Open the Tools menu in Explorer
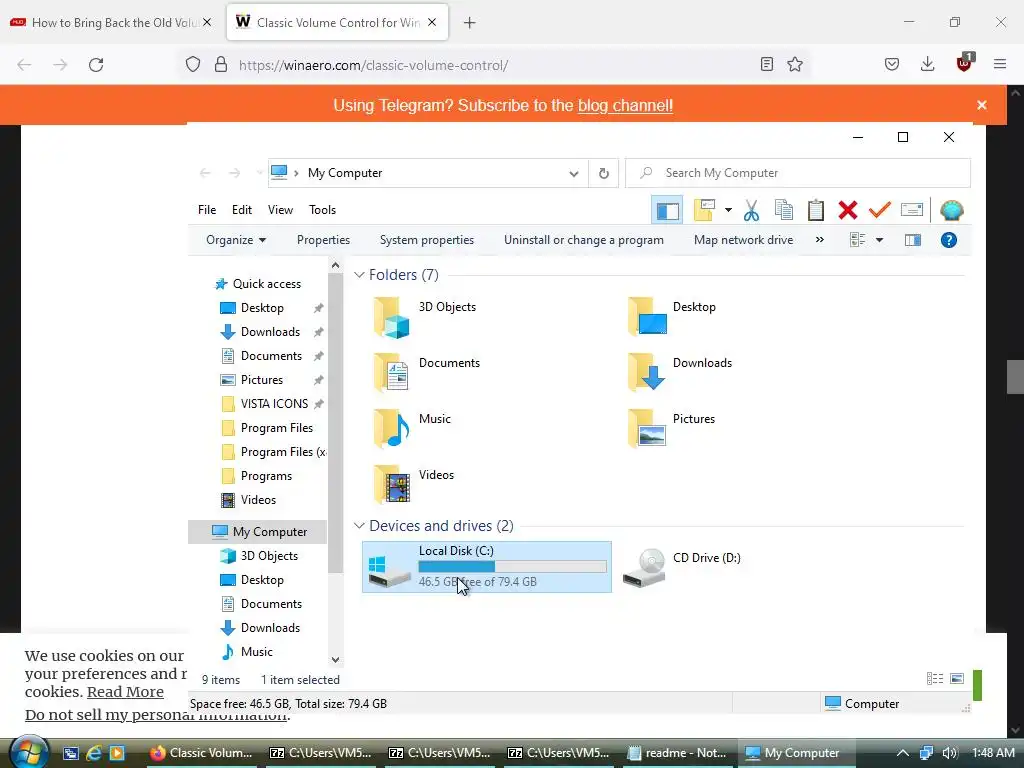Screen dimensions: 1024x768 322,210
